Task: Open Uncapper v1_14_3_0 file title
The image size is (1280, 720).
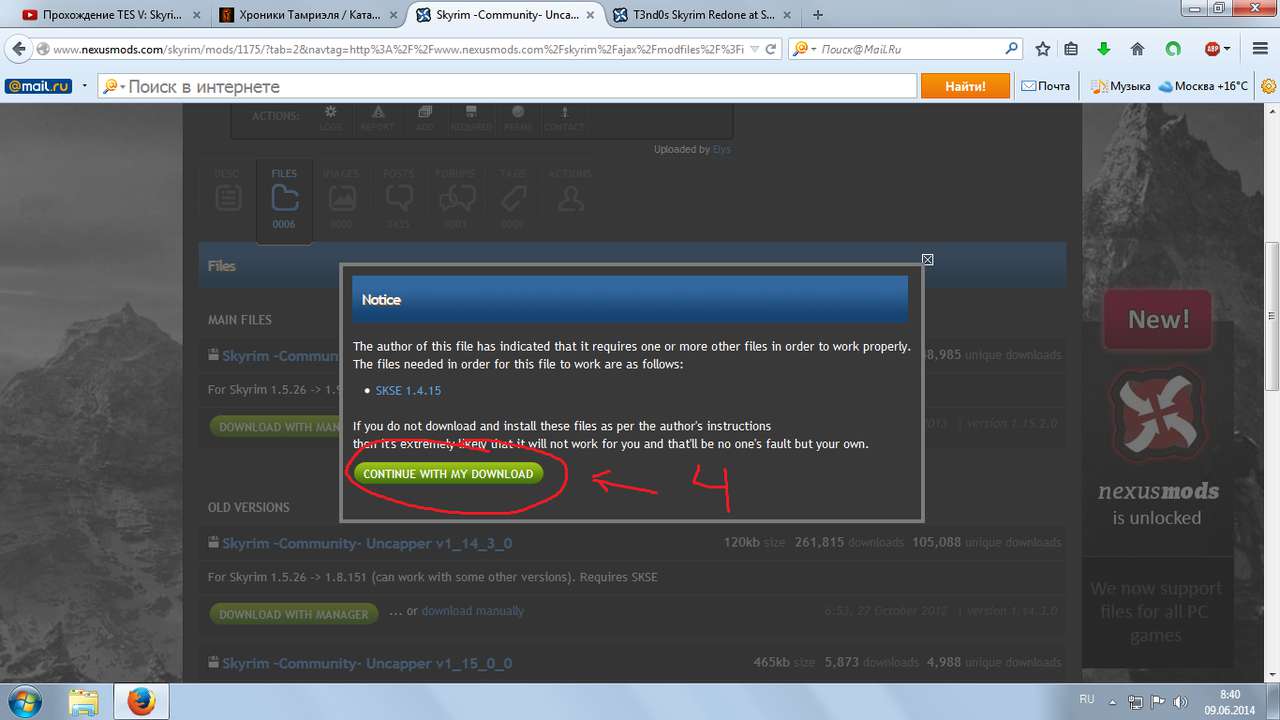Action: point(367,544)
